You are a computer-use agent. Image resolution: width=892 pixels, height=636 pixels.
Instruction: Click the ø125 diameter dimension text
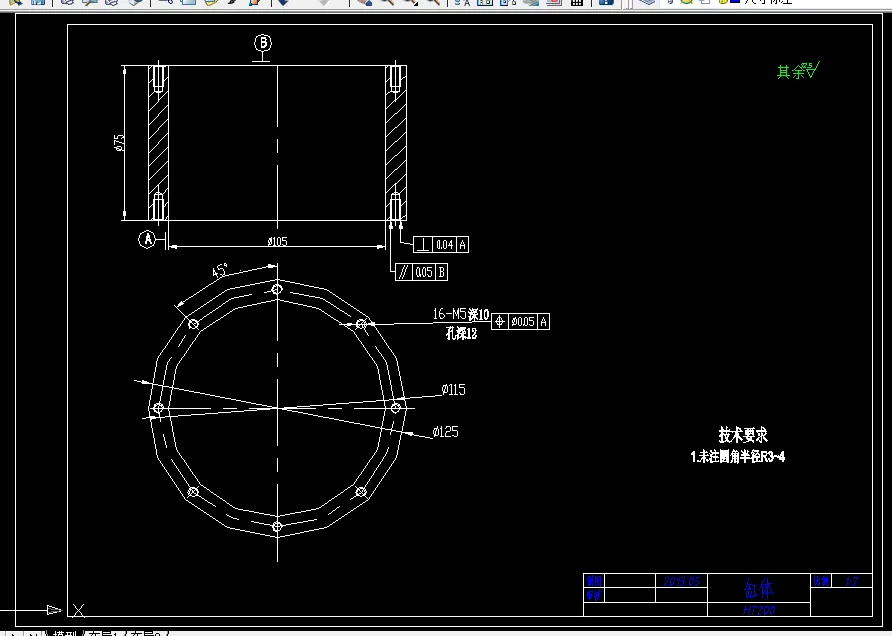[445, 432]
